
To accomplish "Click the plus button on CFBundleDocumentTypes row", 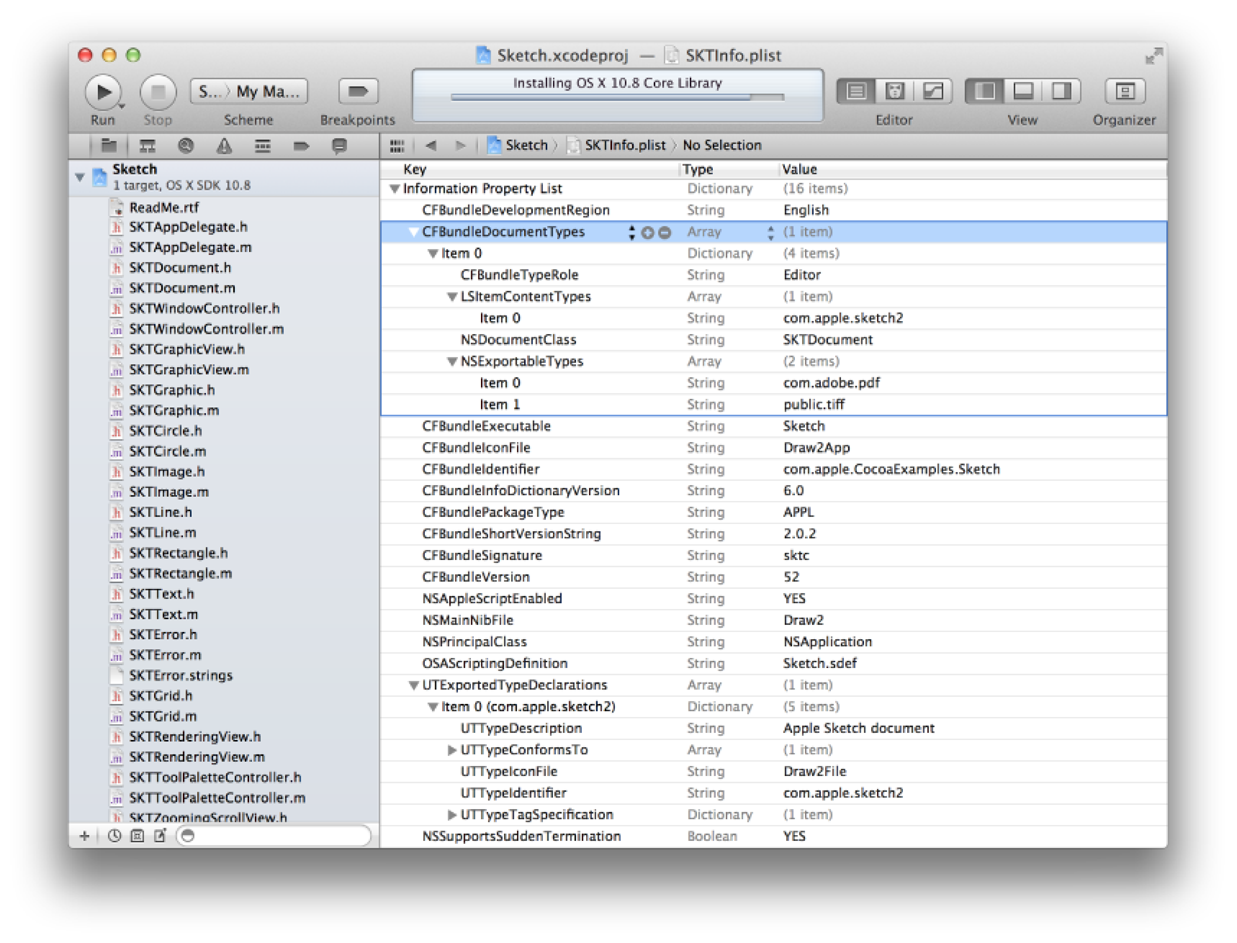I will (x=647, y=233).
